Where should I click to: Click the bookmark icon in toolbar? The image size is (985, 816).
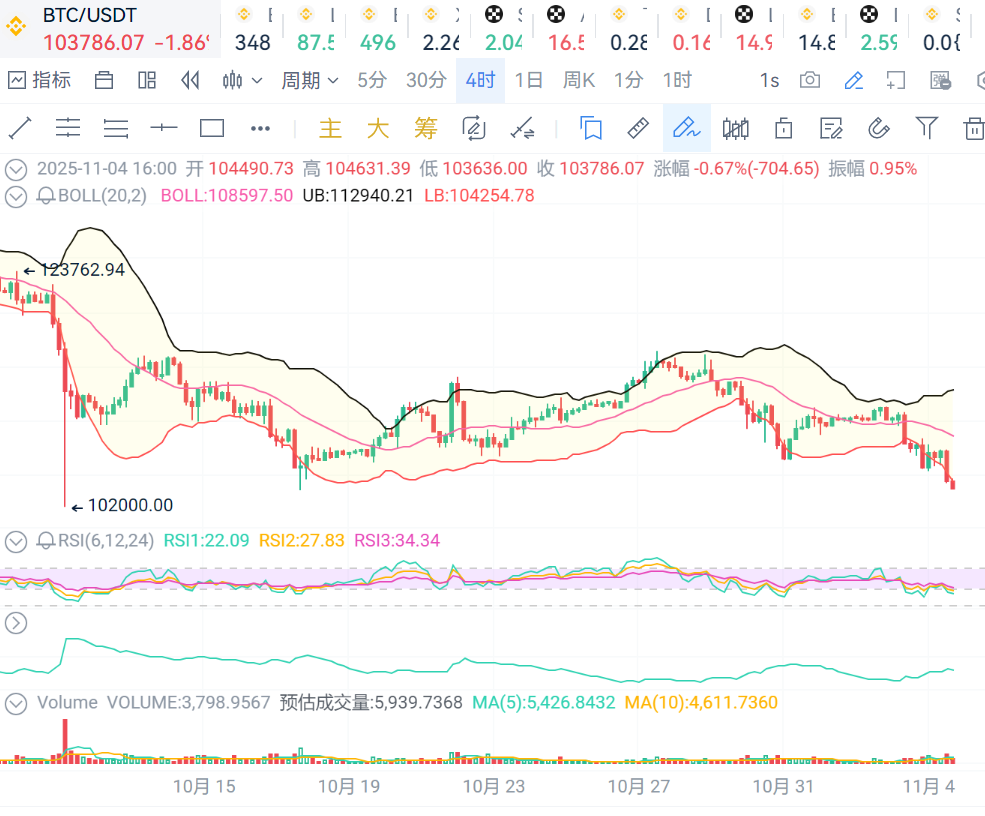click(591, 128)
